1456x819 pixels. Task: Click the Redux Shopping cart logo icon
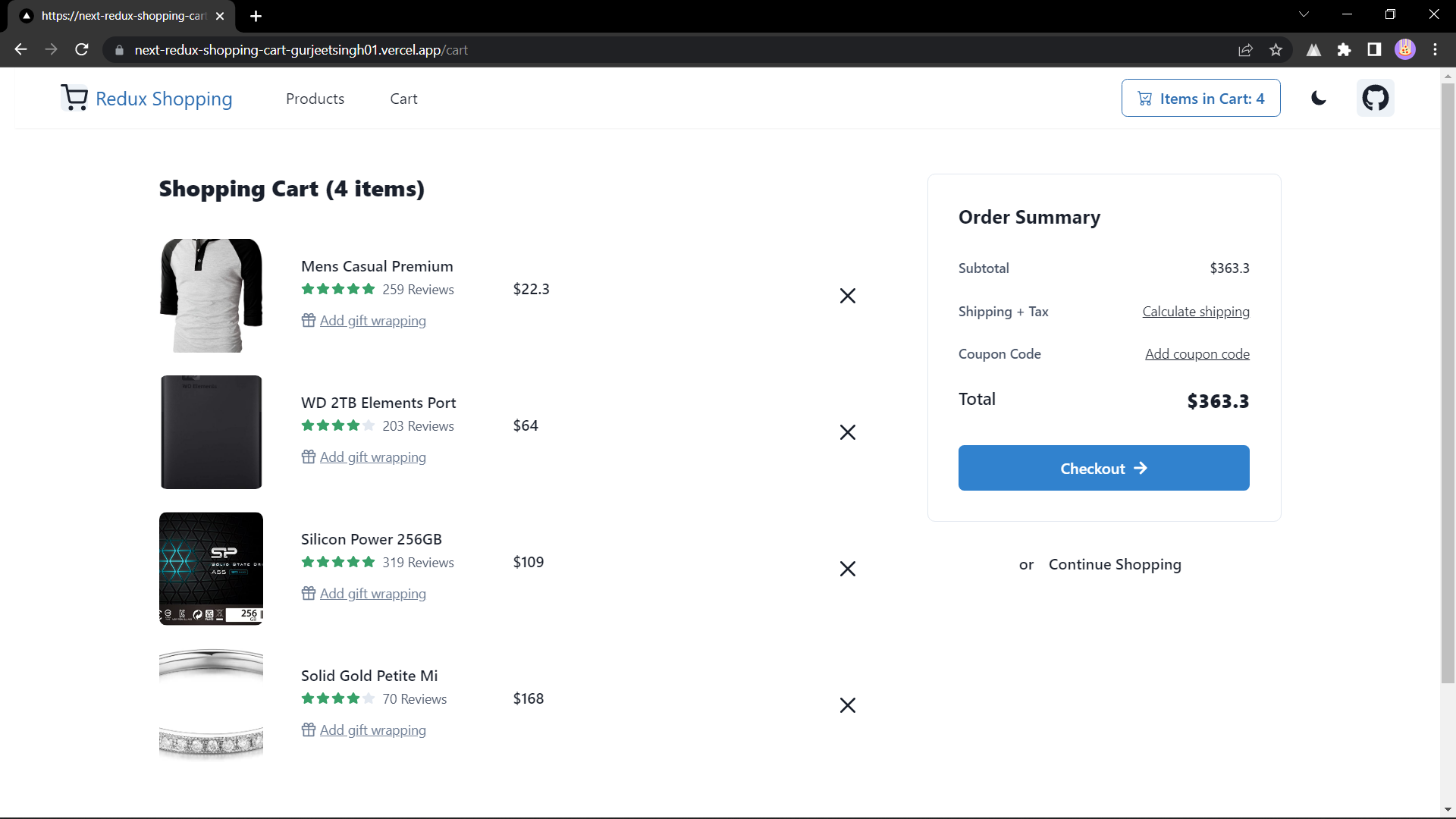(74, 97)
